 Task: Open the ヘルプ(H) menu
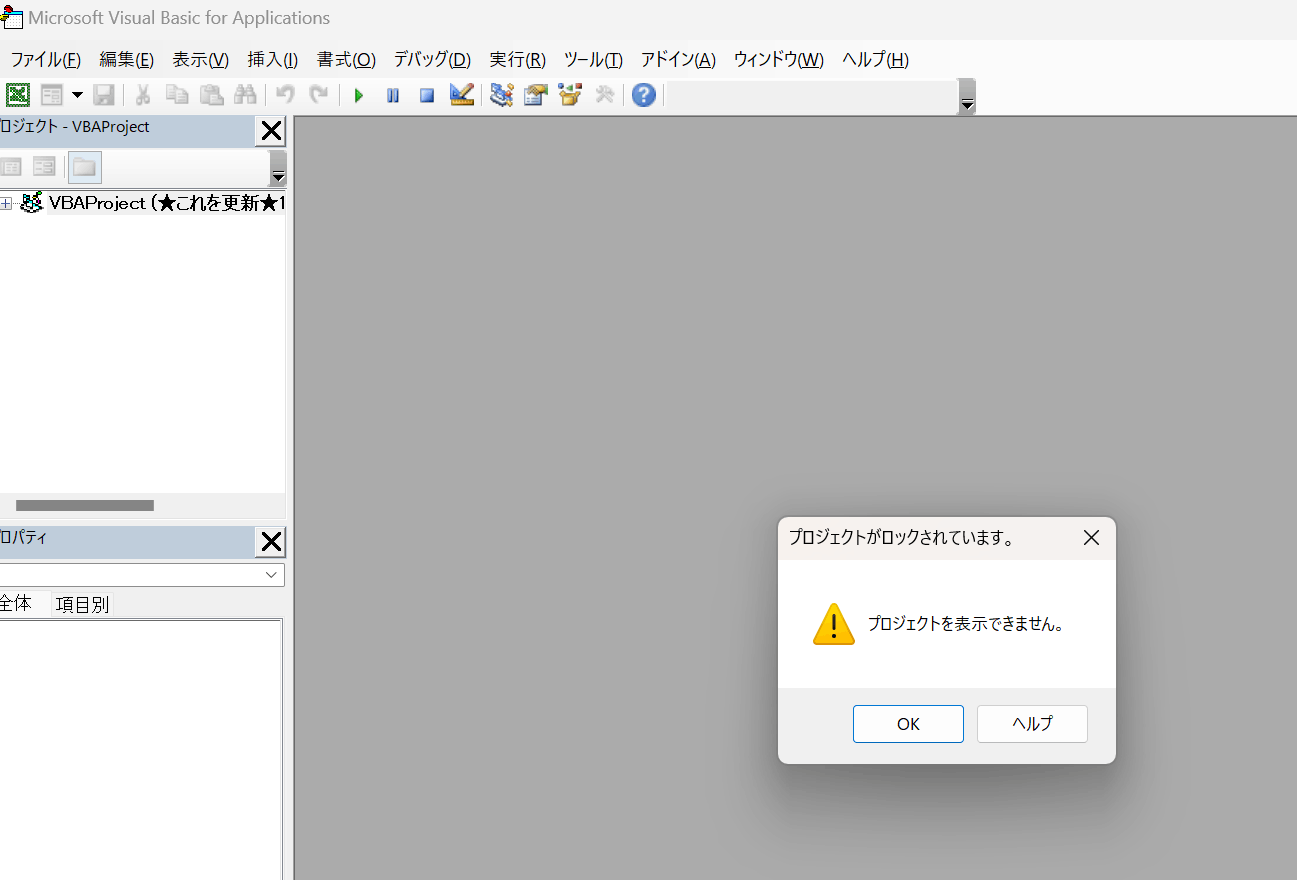[x=875, y=59]
